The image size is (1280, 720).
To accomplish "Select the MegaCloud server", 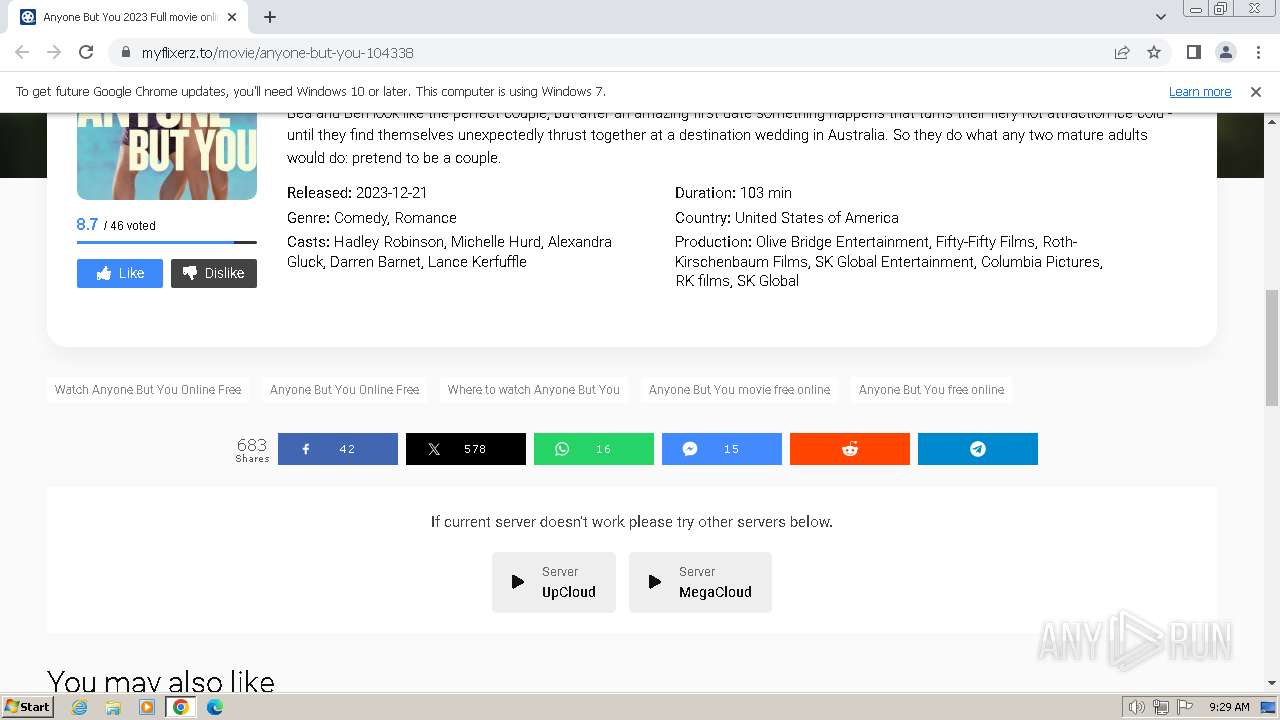I will coord(700,582).
